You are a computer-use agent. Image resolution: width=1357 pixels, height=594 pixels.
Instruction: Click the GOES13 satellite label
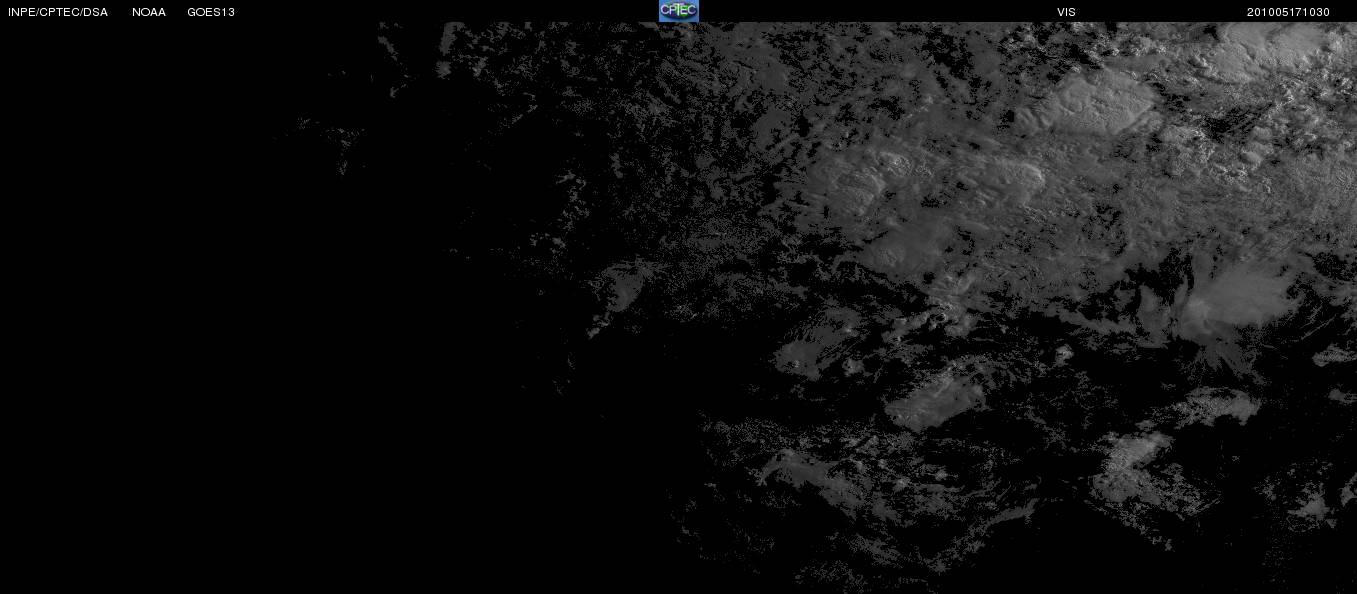click(x=211, y=12)
